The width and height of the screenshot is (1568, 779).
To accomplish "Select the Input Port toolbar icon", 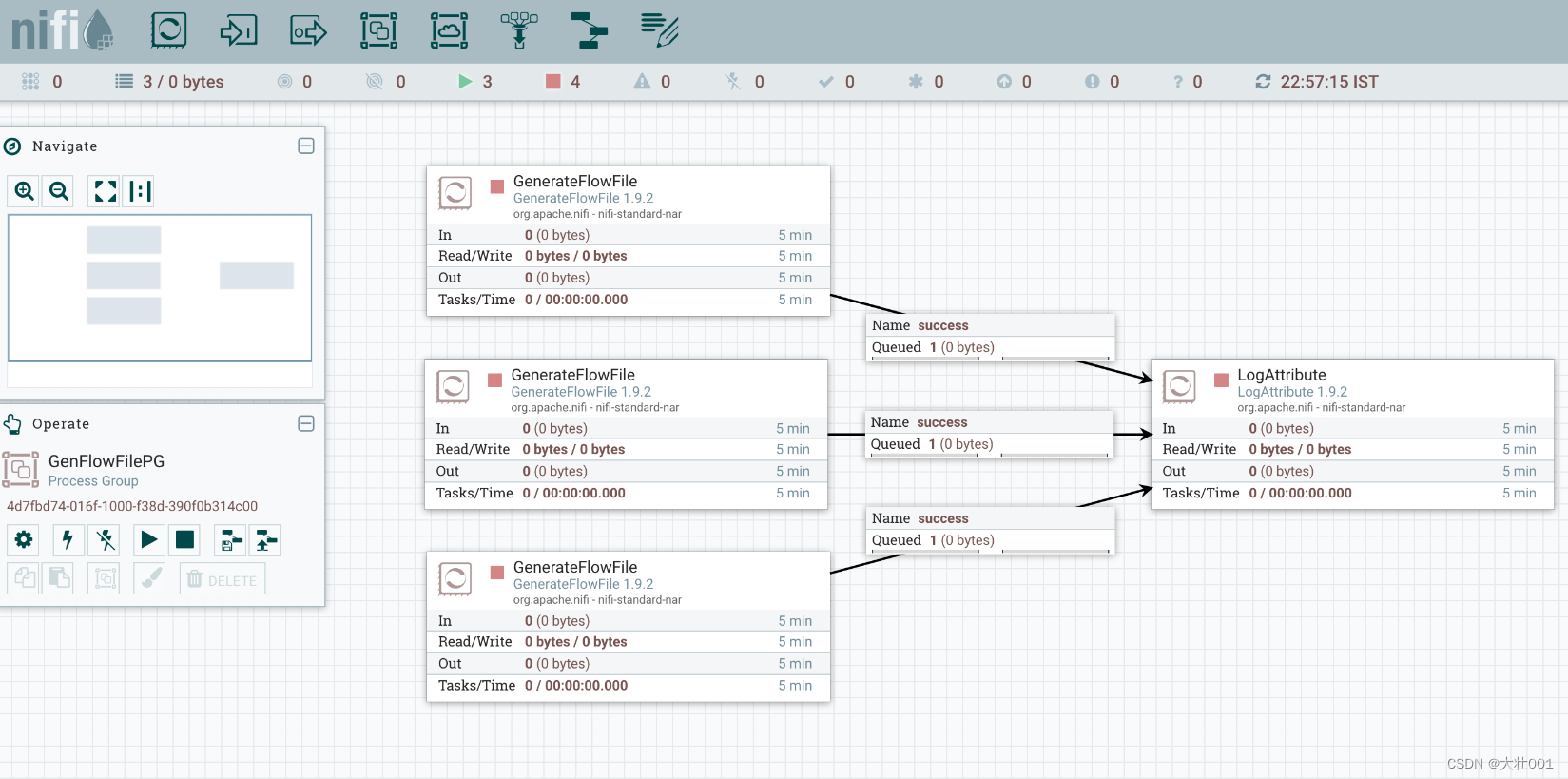I will 239,30.
